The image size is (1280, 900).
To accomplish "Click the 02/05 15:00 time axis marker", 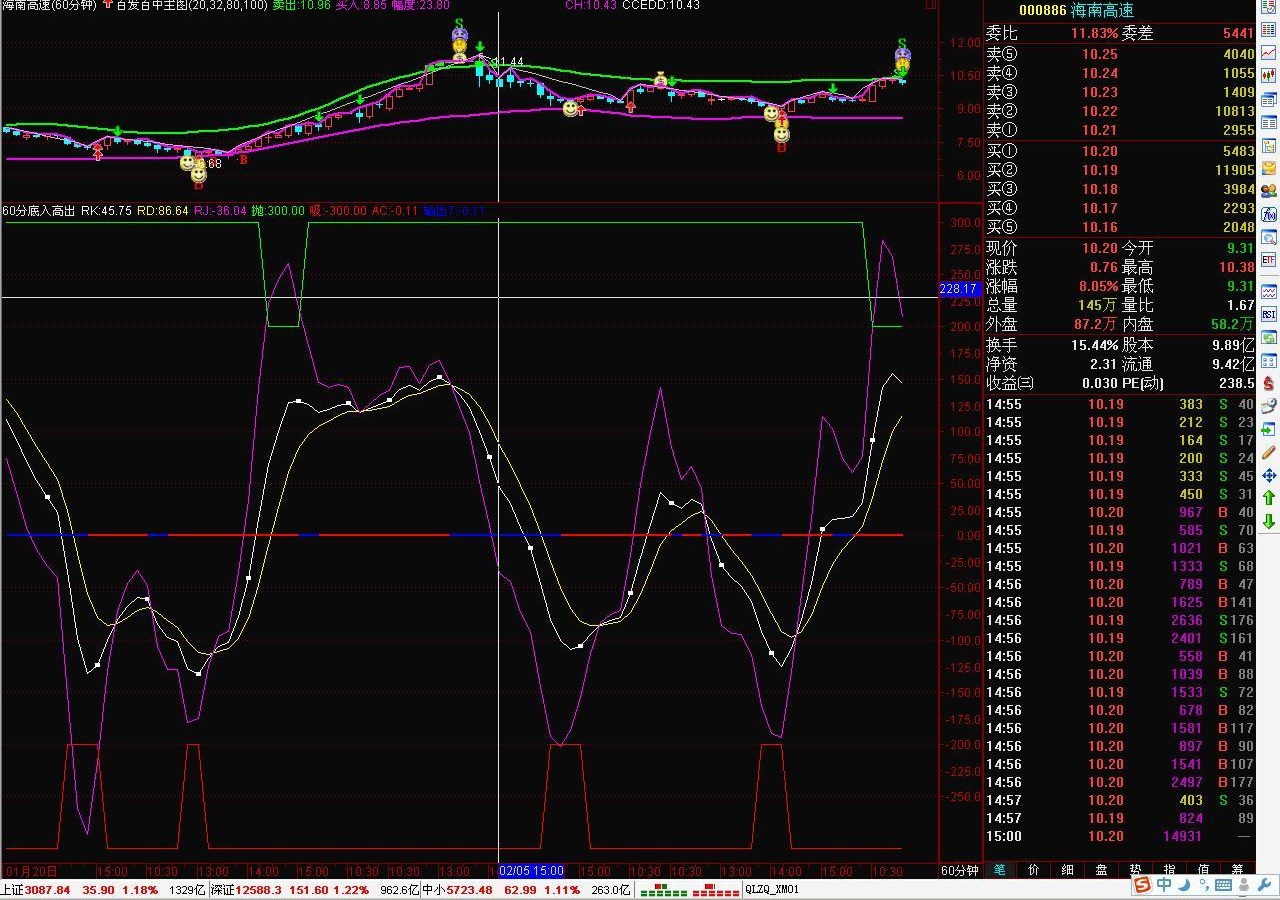I will click(532, 871).
